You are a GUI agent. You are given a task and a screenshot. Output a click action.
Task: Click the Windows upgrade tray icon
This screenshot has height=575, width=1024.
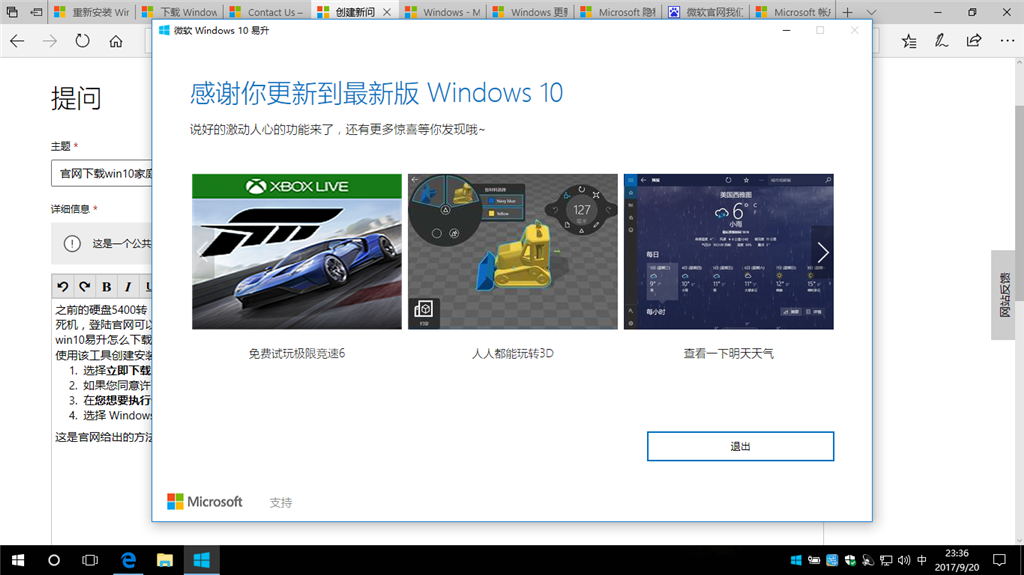pos(796,560)
